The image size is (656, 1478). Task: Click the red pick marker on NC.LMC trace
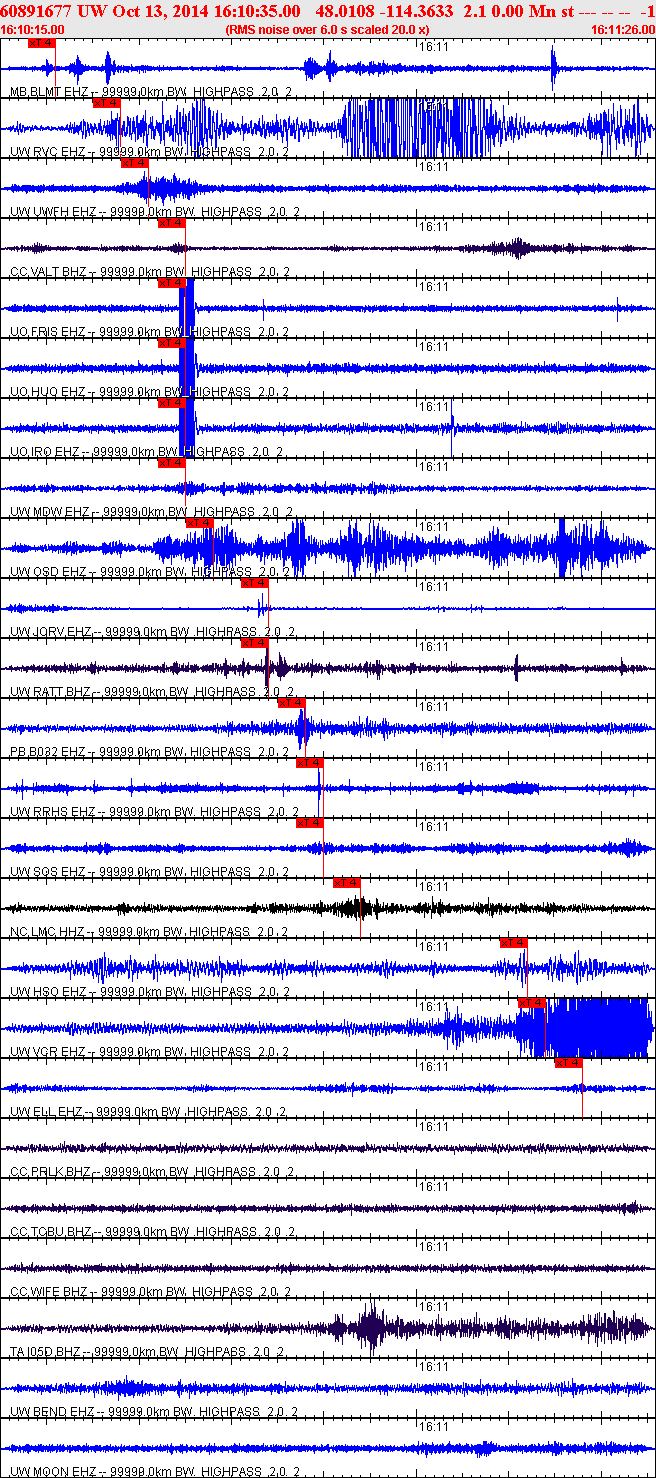(347, 883)
